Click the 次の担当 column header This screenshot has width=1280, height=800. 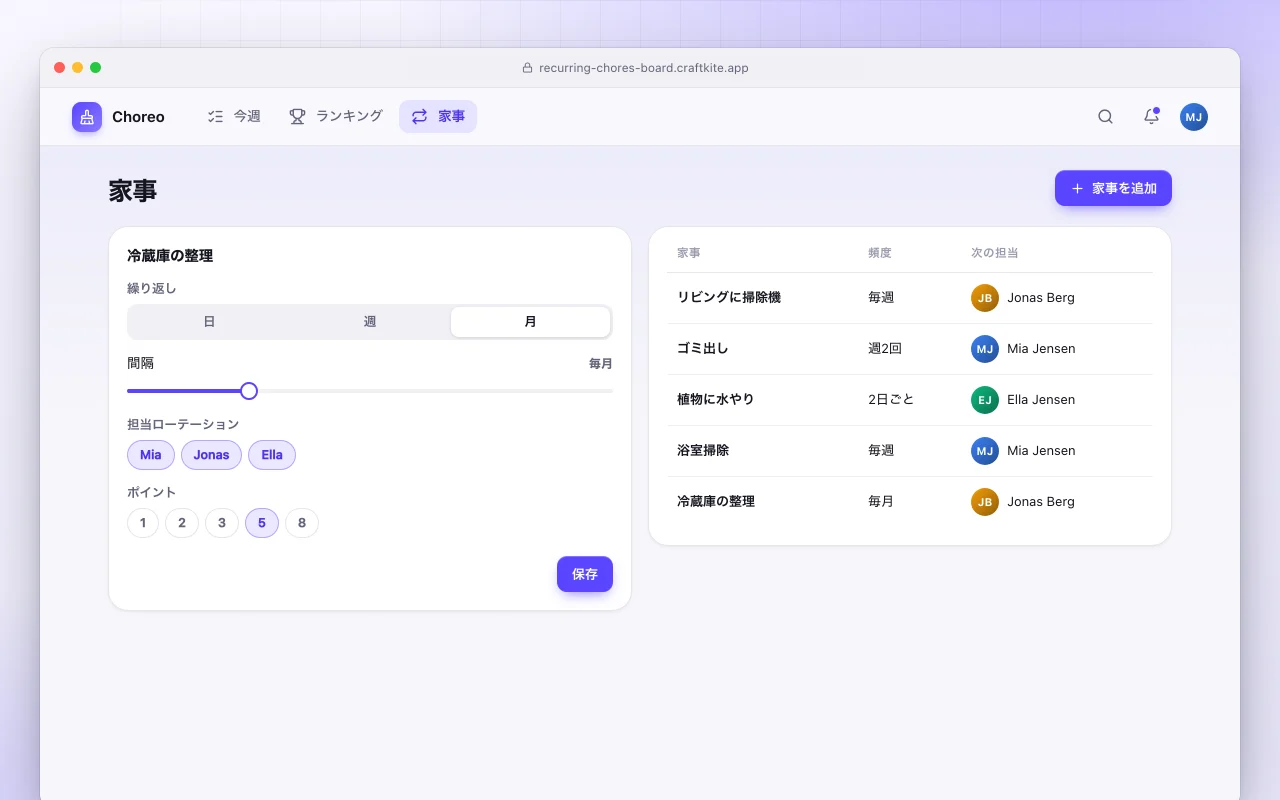tap(994, 253)
